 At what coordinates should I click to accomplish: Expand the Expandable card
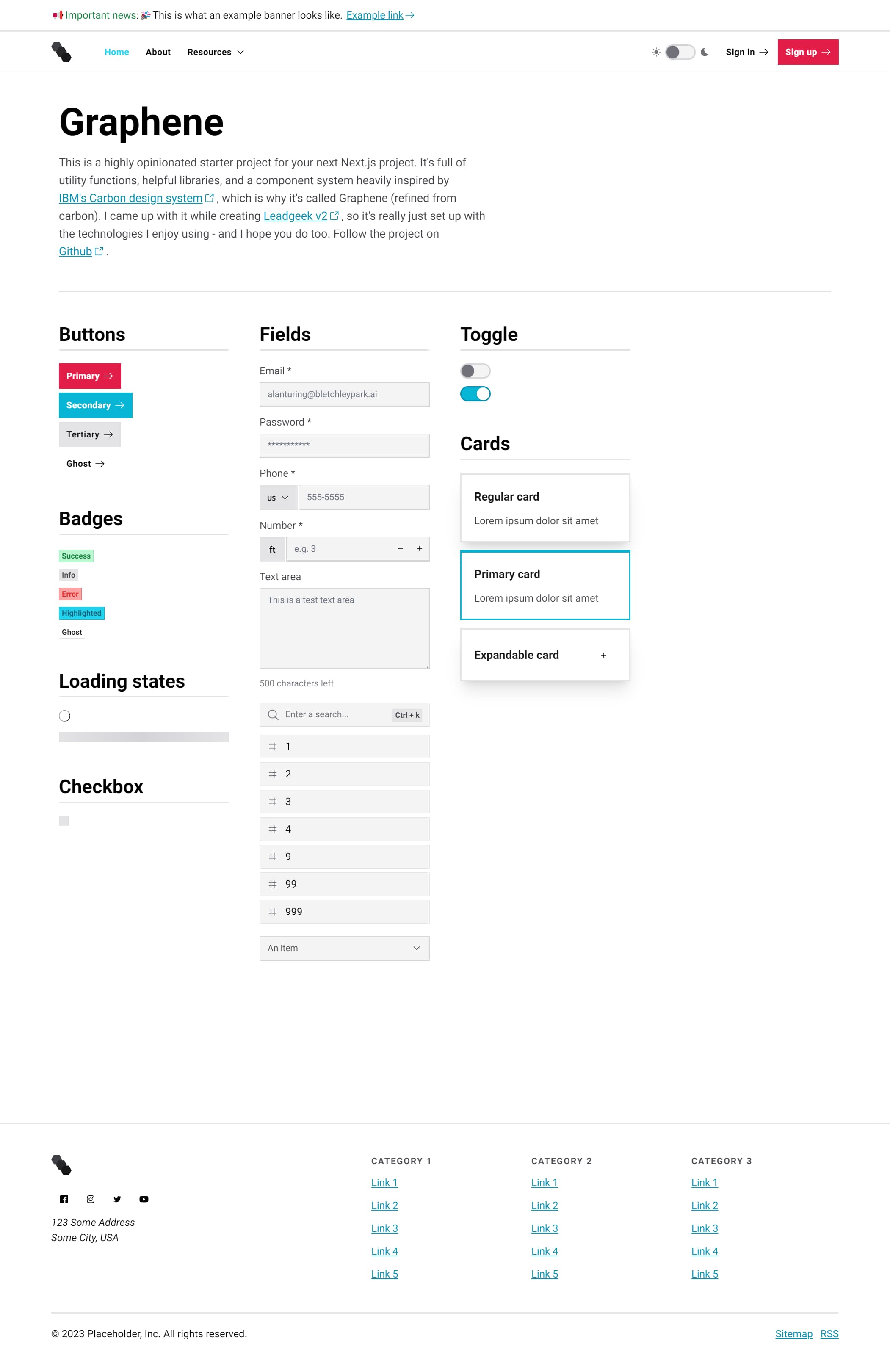pos(545,655)
